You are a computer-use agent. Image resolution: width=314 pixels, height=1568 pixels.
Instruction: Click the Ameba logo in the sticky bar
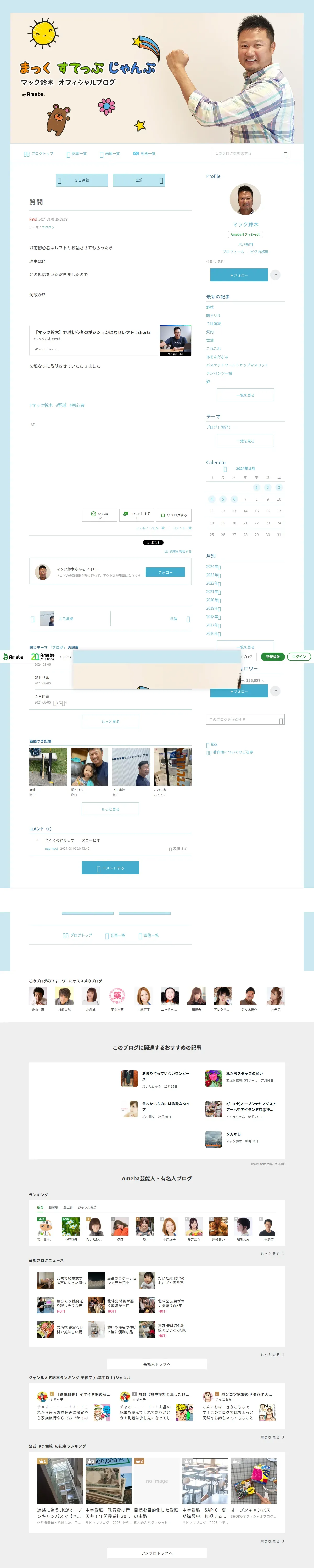[x=13, y=657]
